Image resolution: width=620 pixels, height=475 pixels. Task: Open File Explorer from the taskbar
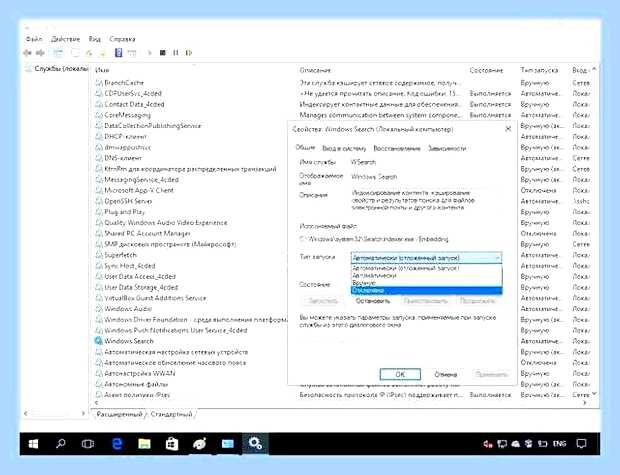[x=144, y=444]
